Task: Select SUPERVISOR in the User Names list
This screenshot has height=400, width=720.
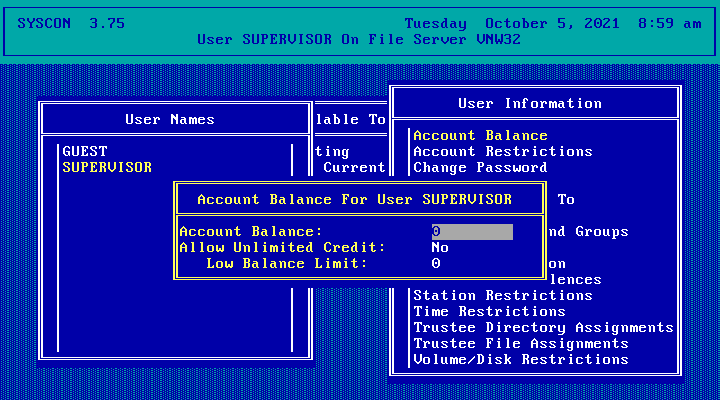Action: (x=107, y=168)
